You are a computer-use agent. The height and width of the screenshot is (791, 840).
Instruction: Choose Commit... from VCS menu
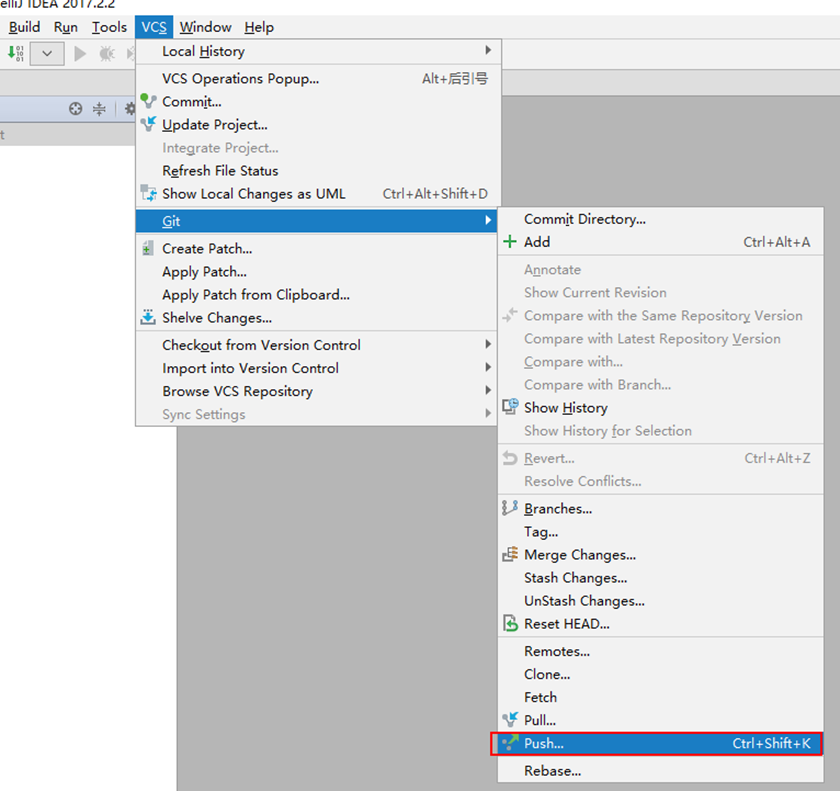pyautogui.click(x=318, y=102)
